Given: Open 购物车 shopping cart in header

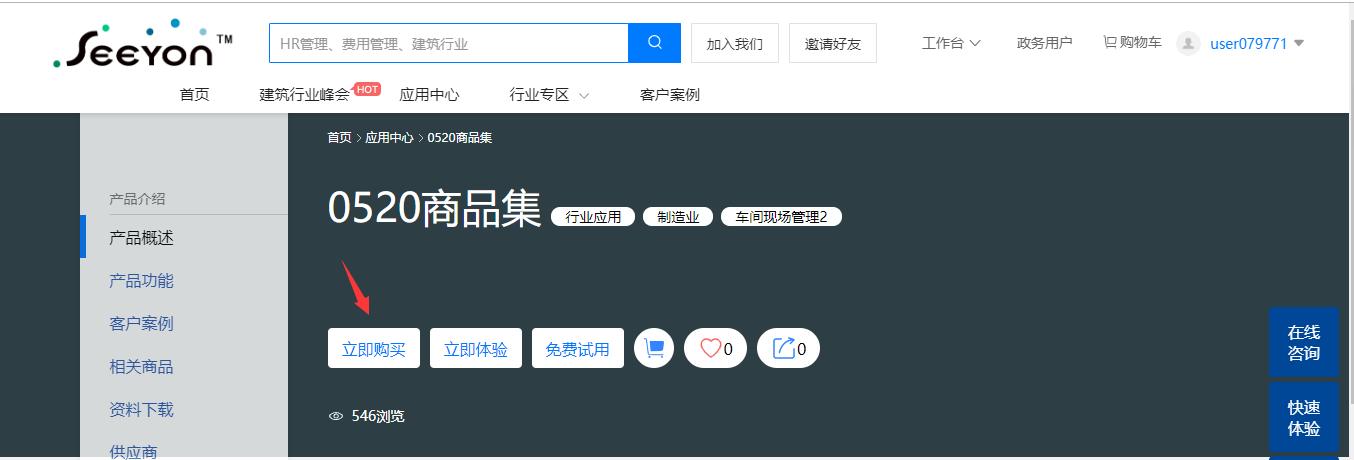Looking at the screenshot, I should click(x=1133, y=42).
